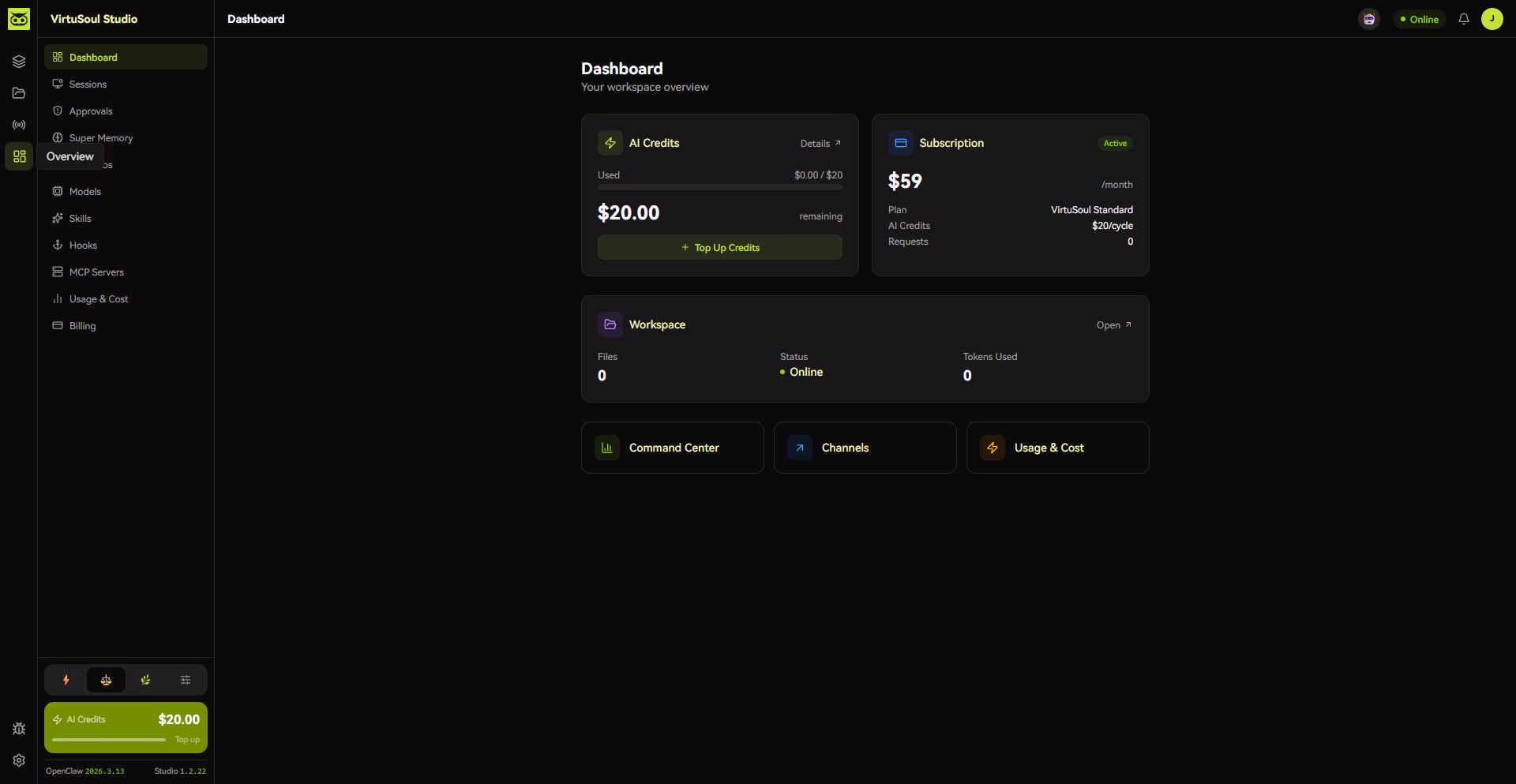
Task: Click the sidebar AI Credits progress bar
Action: [109, 740]
